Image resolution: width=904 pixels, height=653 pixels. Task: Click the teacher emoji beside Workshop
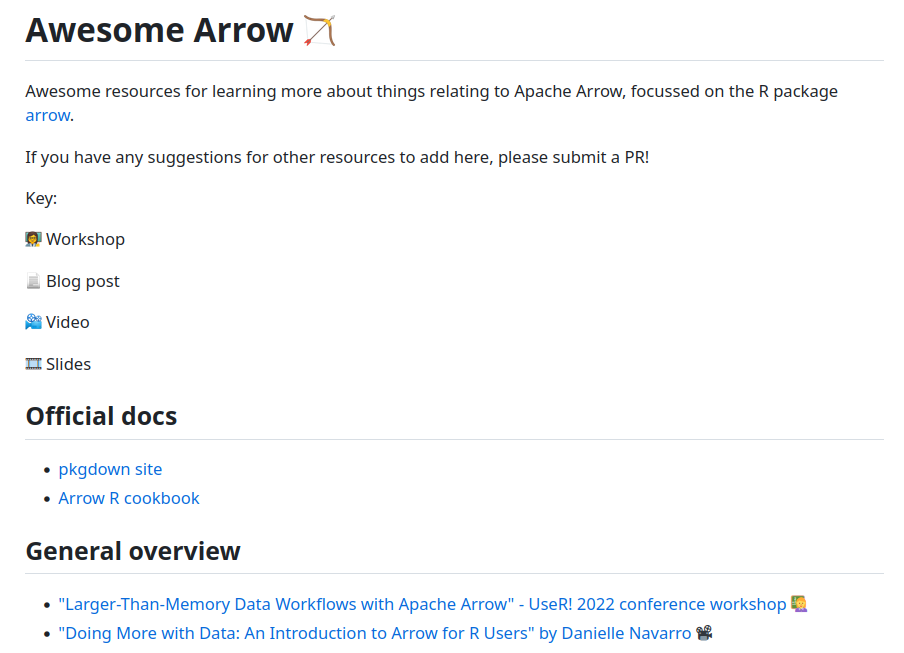point(34,240)
